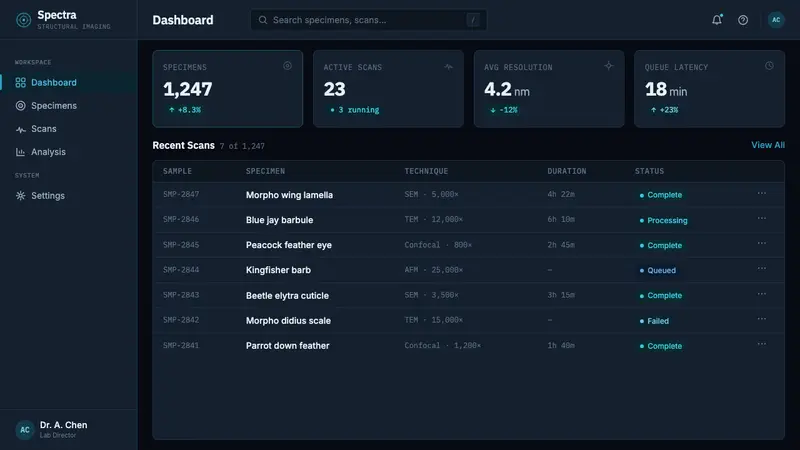This screenshot has height=450, width=800.
Task: Click the Queued status of Kingfisher barb
Action: coord(658,270)
